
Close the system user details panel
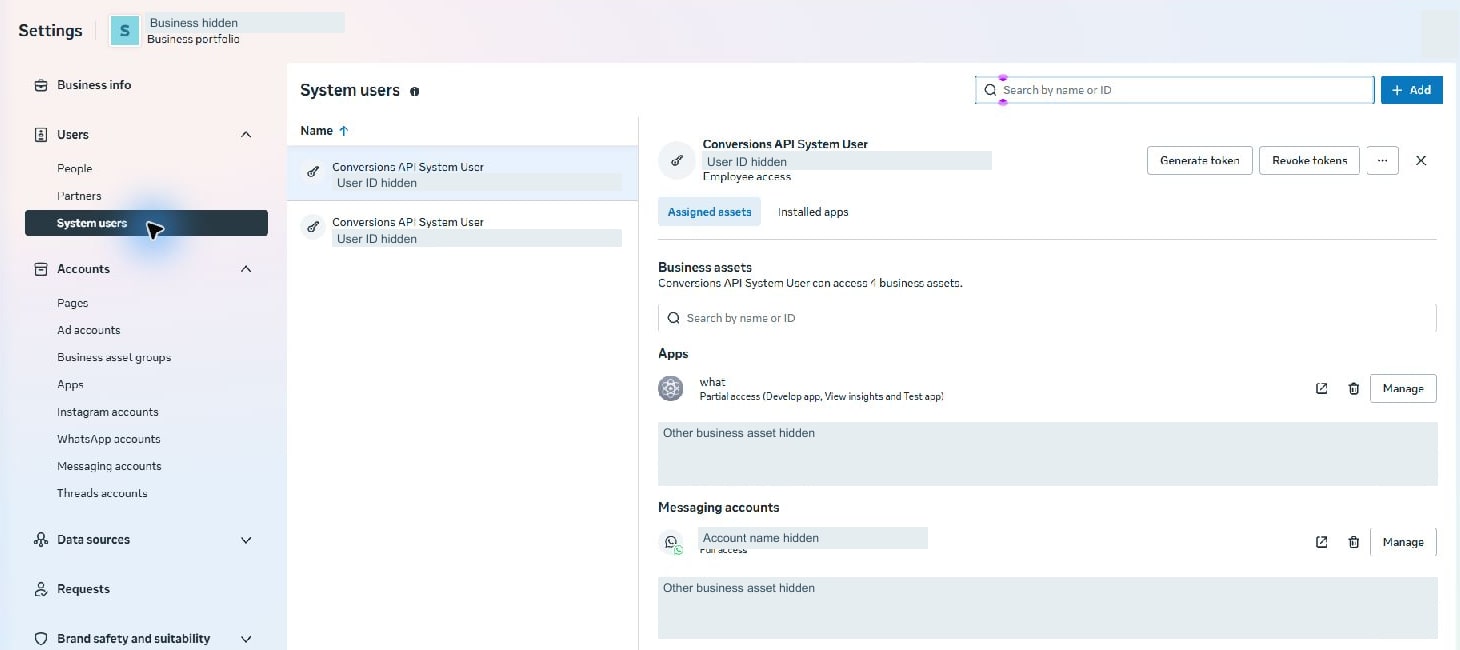click(x=1421, y=160)
